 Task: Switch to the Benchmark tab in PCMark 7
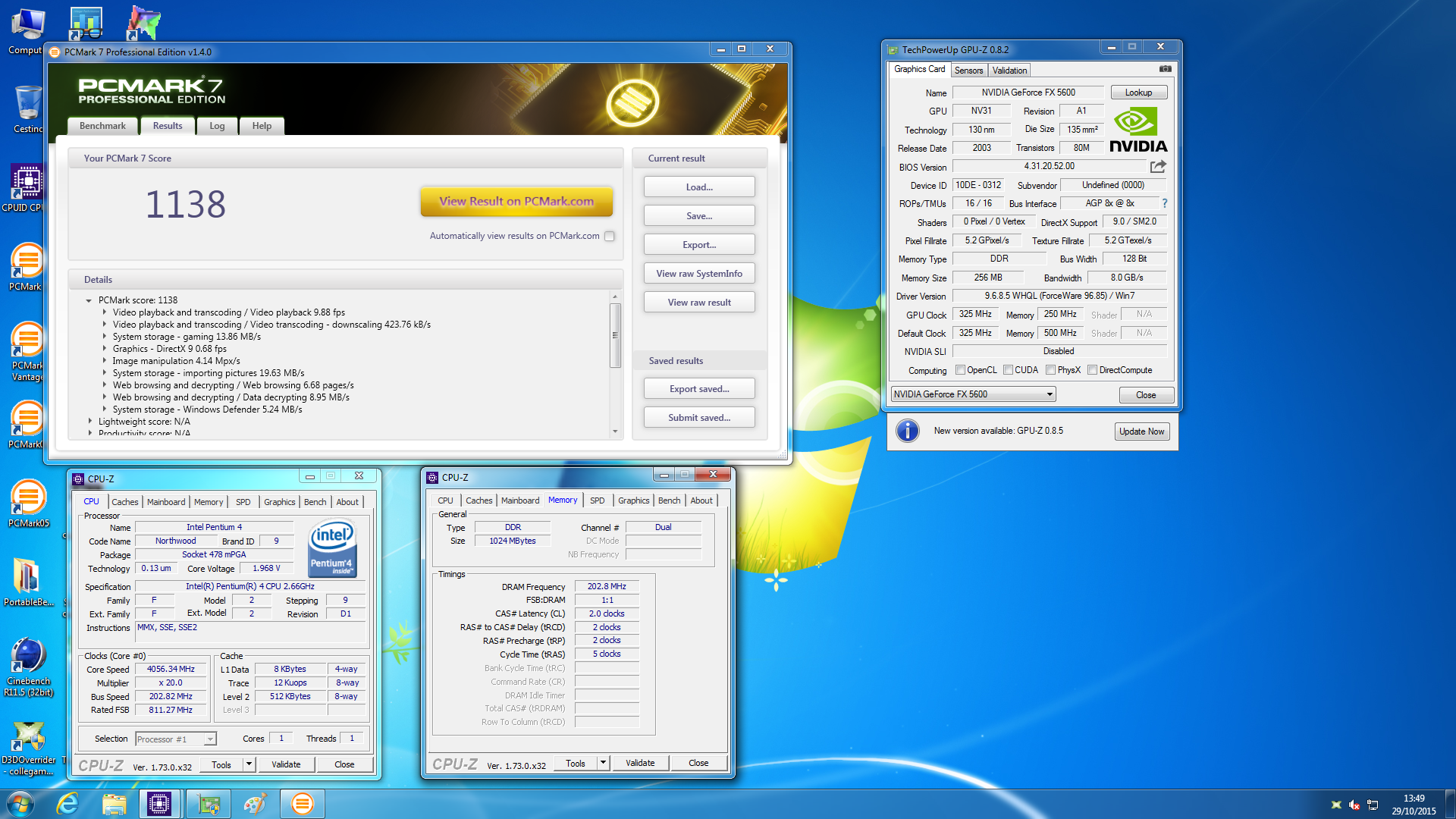point(102,126)
